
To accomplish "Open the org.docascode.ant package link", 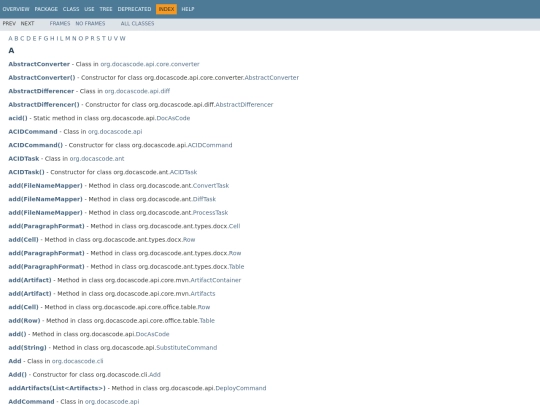I will (97, 158).
